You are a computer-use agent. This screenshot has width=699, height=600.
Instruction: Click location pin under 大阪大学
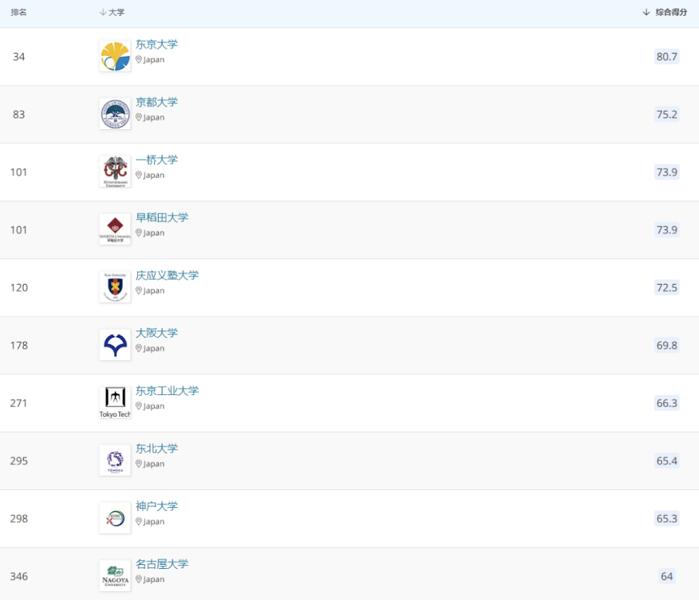[139, 348]
